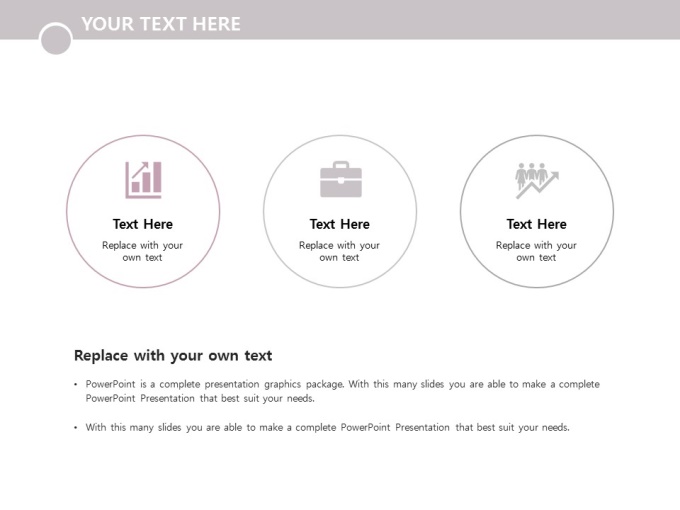Select the mauve-outlined left circle

pos(143,211)
